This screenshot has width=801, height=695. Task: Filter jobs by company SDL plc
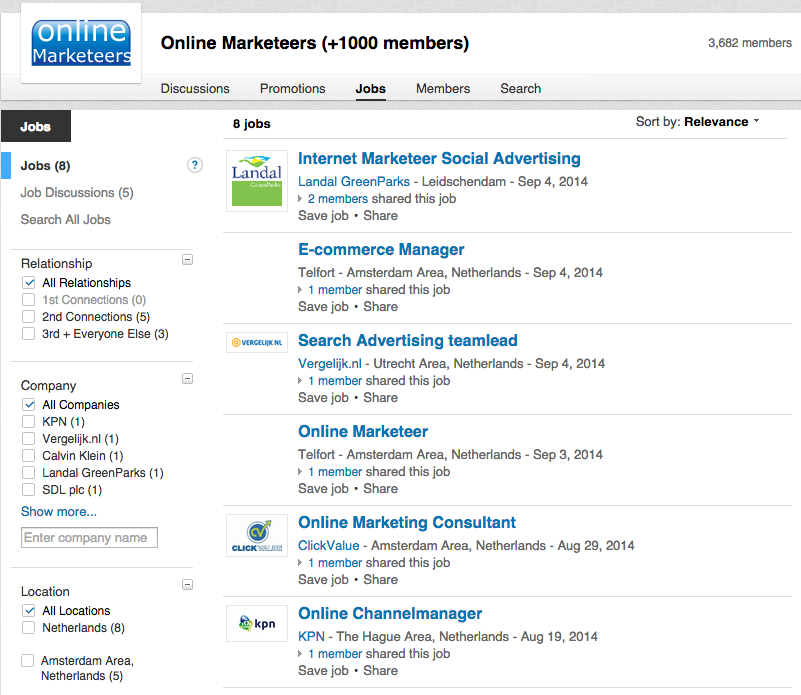29,490
